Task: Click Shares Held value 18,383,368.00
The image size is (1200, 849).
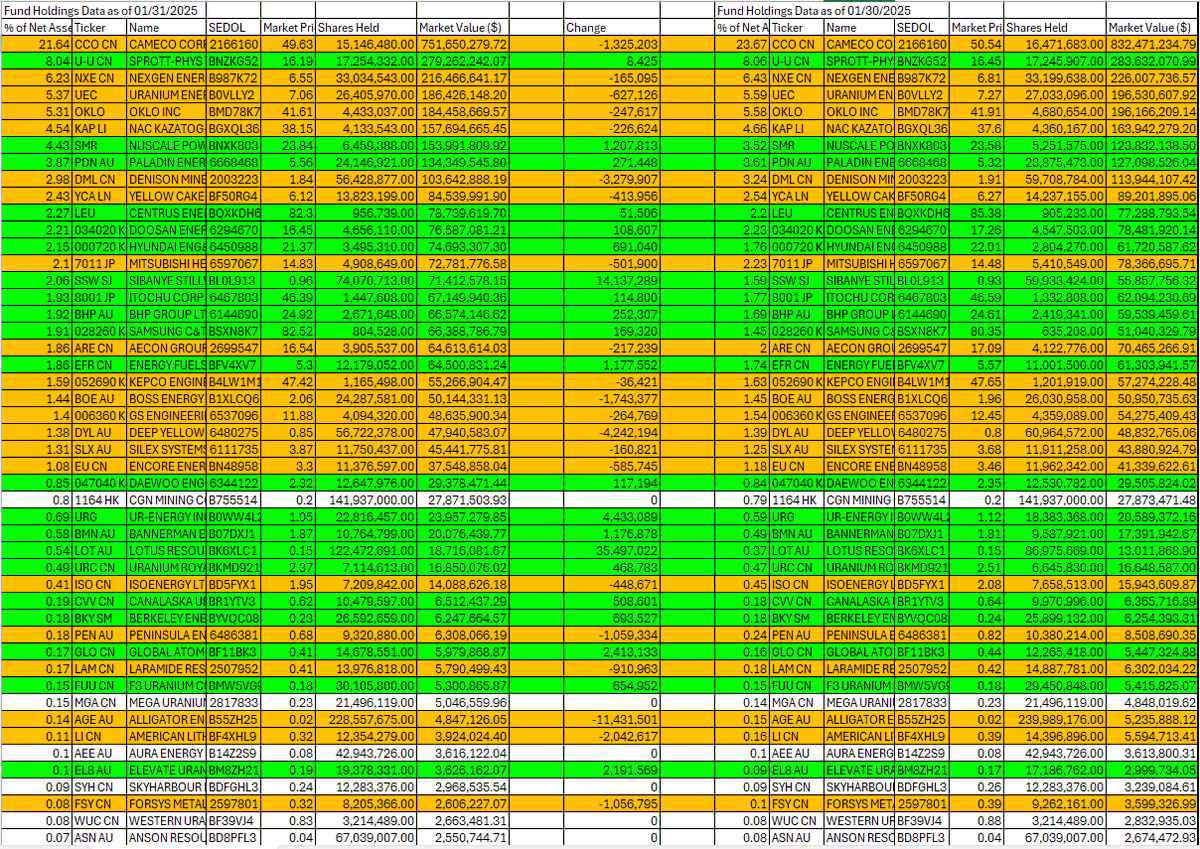Action: click(x=1055, y=518)
